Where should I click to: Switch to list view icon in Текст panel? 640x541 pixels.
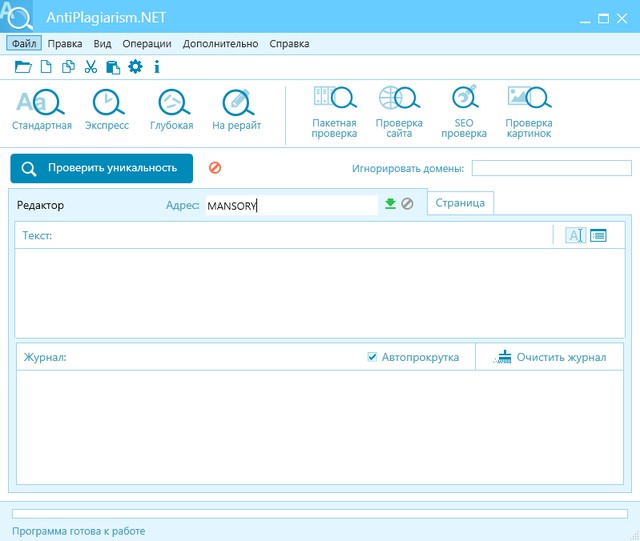[x=599, y=235]
